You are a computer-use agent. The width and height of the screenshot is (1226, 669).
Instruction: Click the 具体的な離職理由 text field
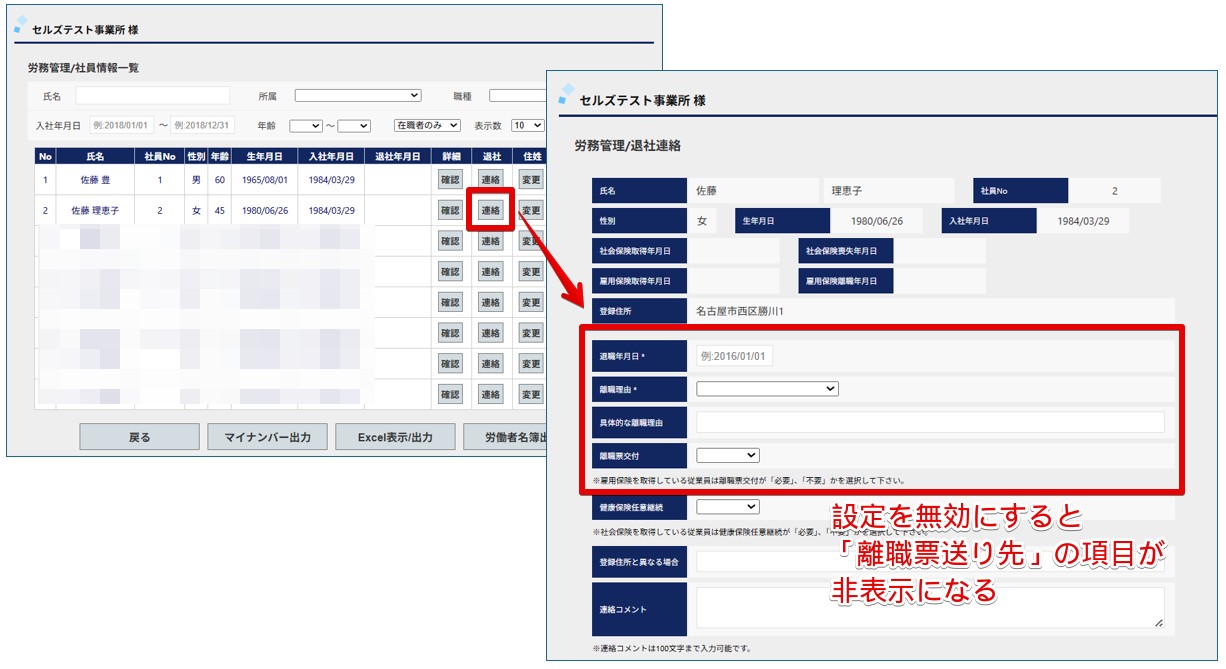coord(931,422)
